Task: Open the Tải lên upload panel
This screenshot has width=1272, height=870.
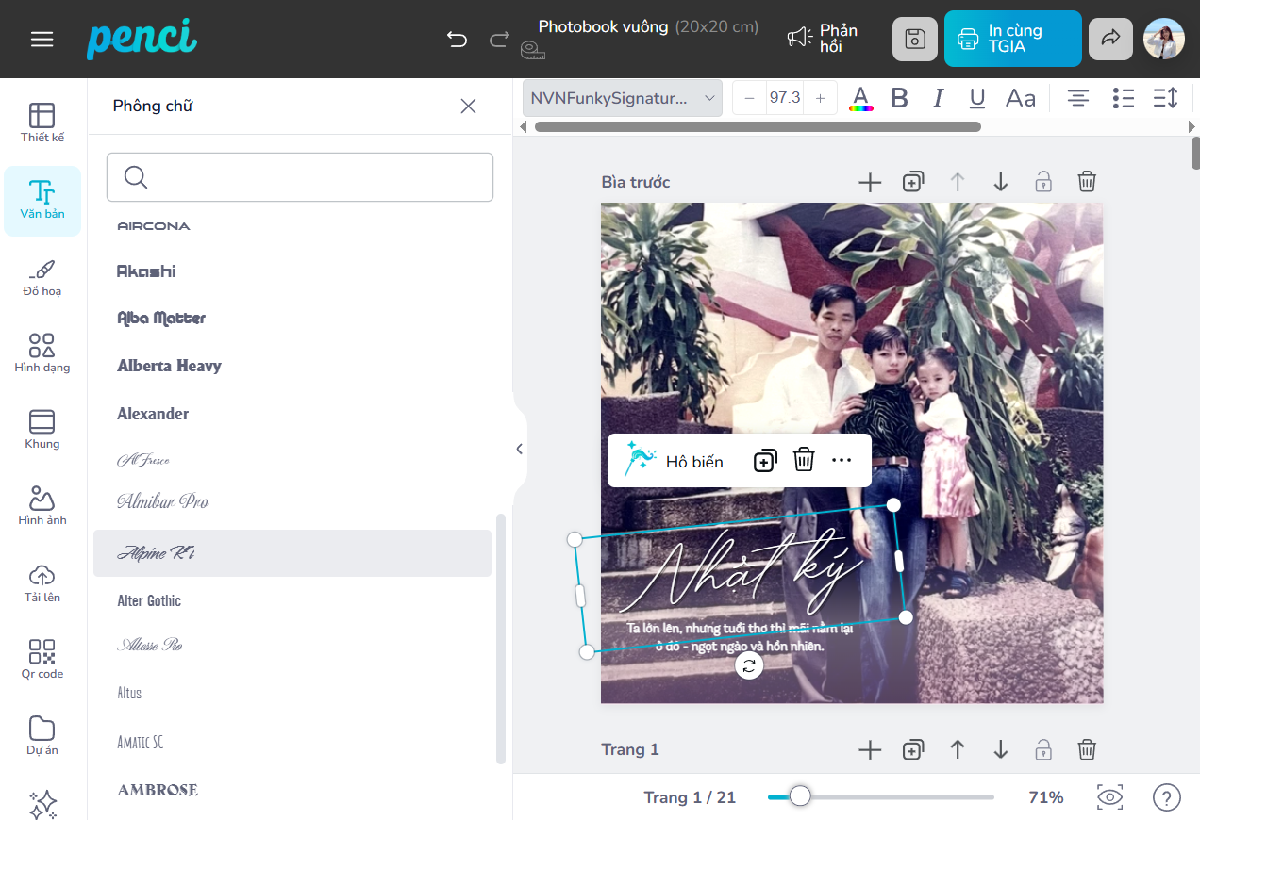Action: point(42,583)
